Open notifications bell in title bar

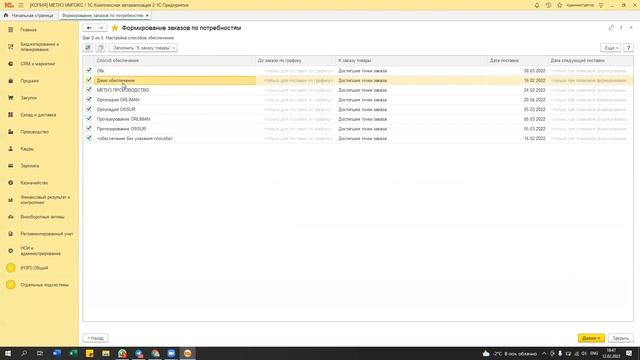point(537,5)
